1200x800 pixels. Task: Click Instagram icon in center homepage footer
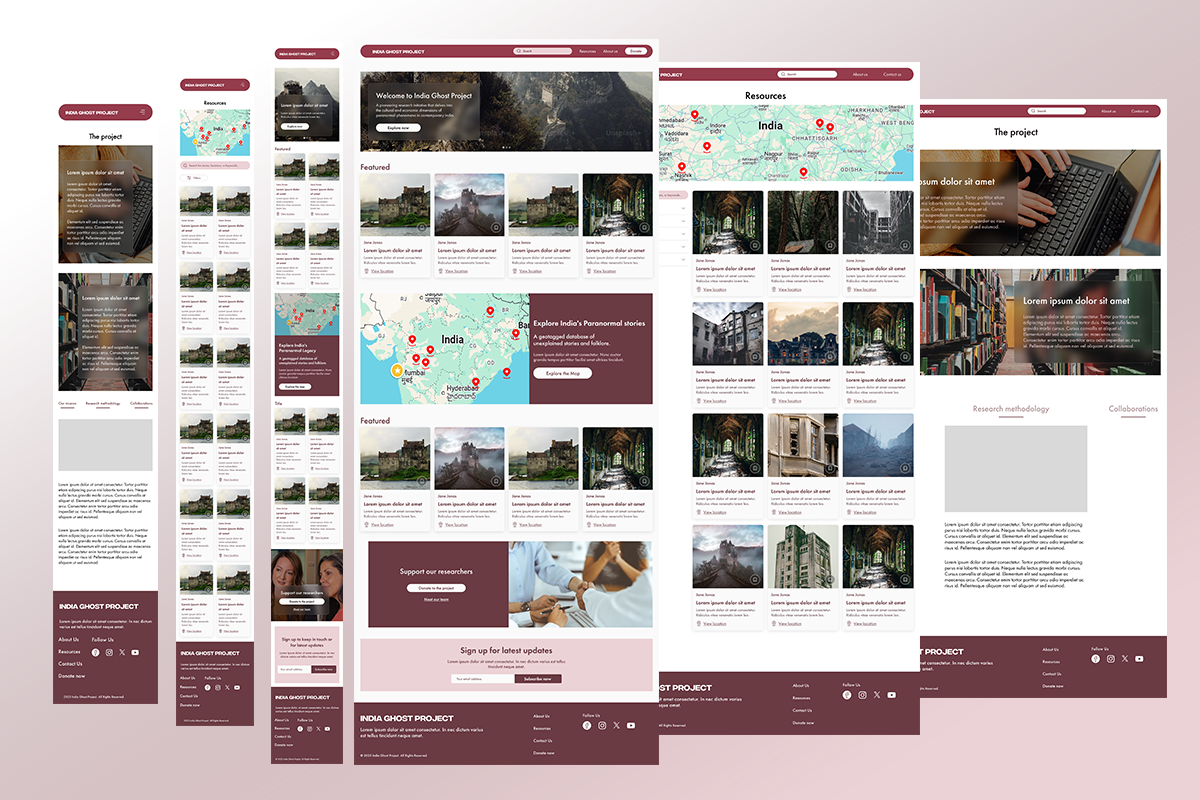point(602,726)
